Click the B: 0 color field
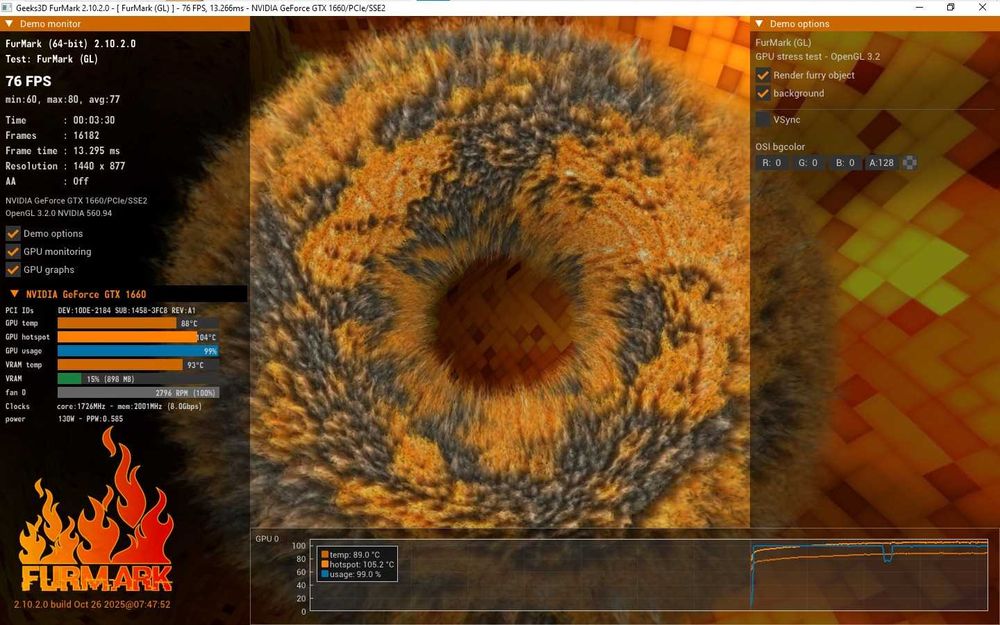 [x=845, y=163]
